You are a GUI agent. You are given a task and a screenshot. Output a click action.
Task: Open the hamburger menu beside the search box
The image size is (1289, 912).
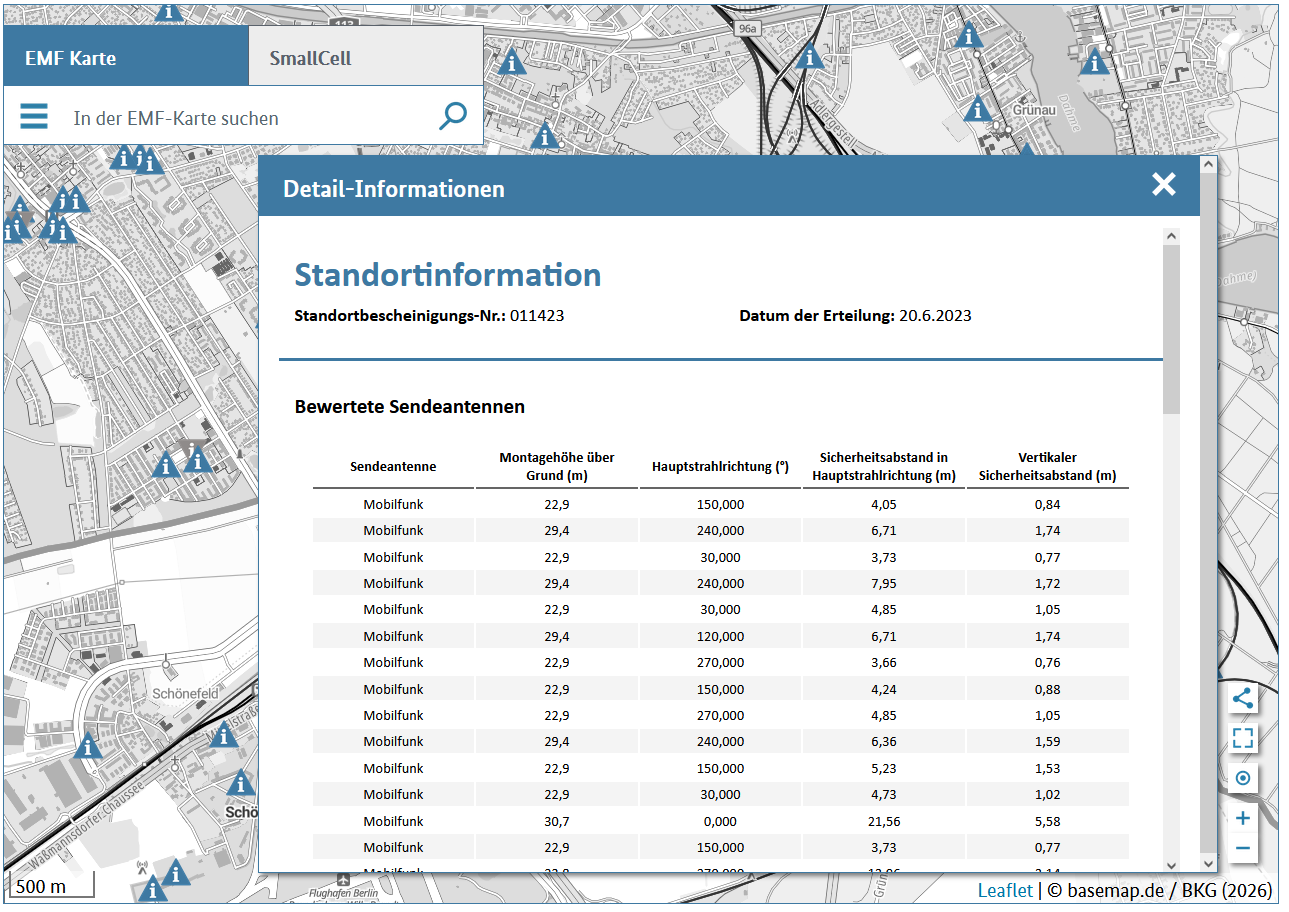(x=34, y=117)
